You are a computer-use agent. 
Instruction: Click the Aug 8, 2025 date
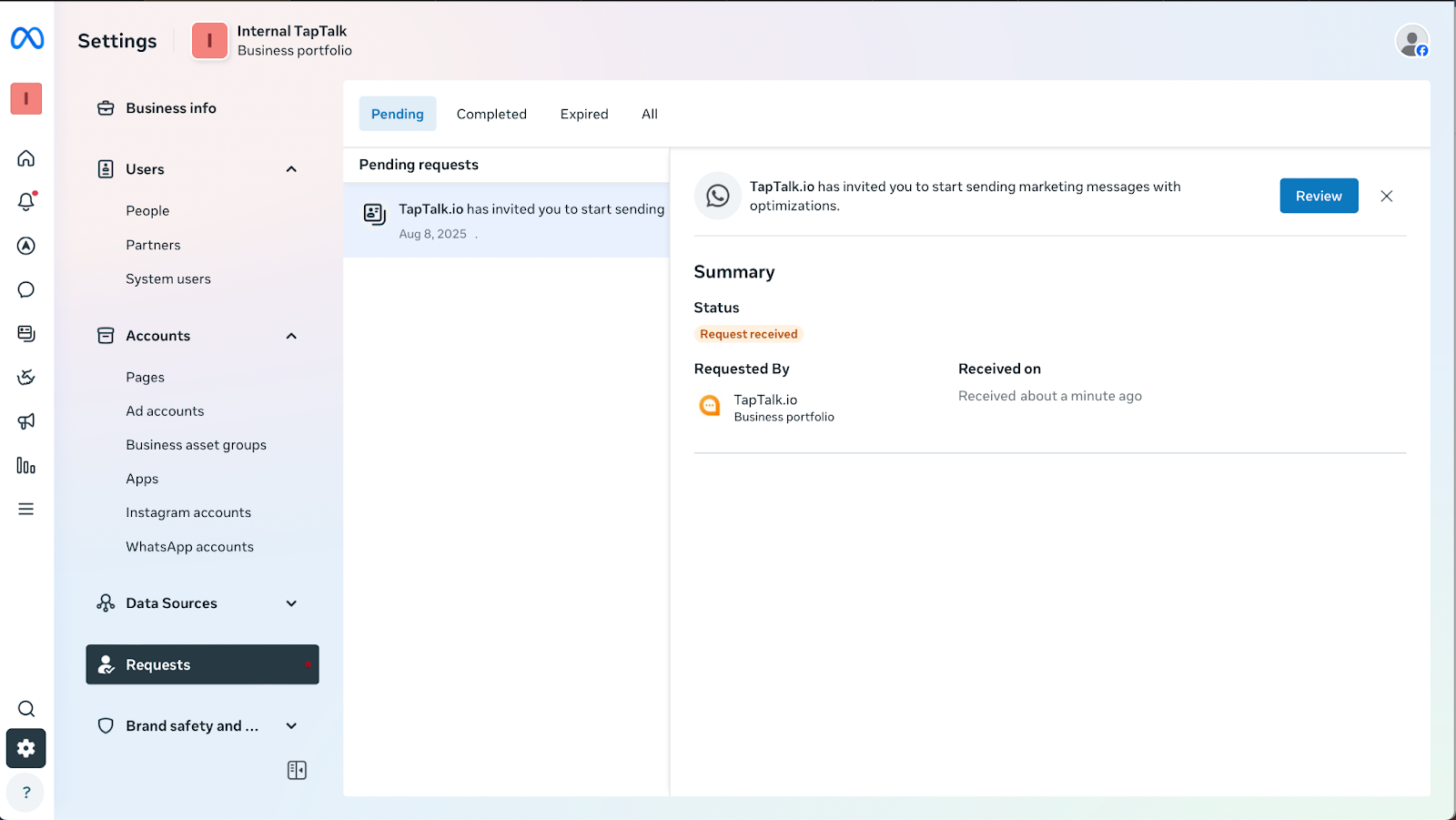433,234
